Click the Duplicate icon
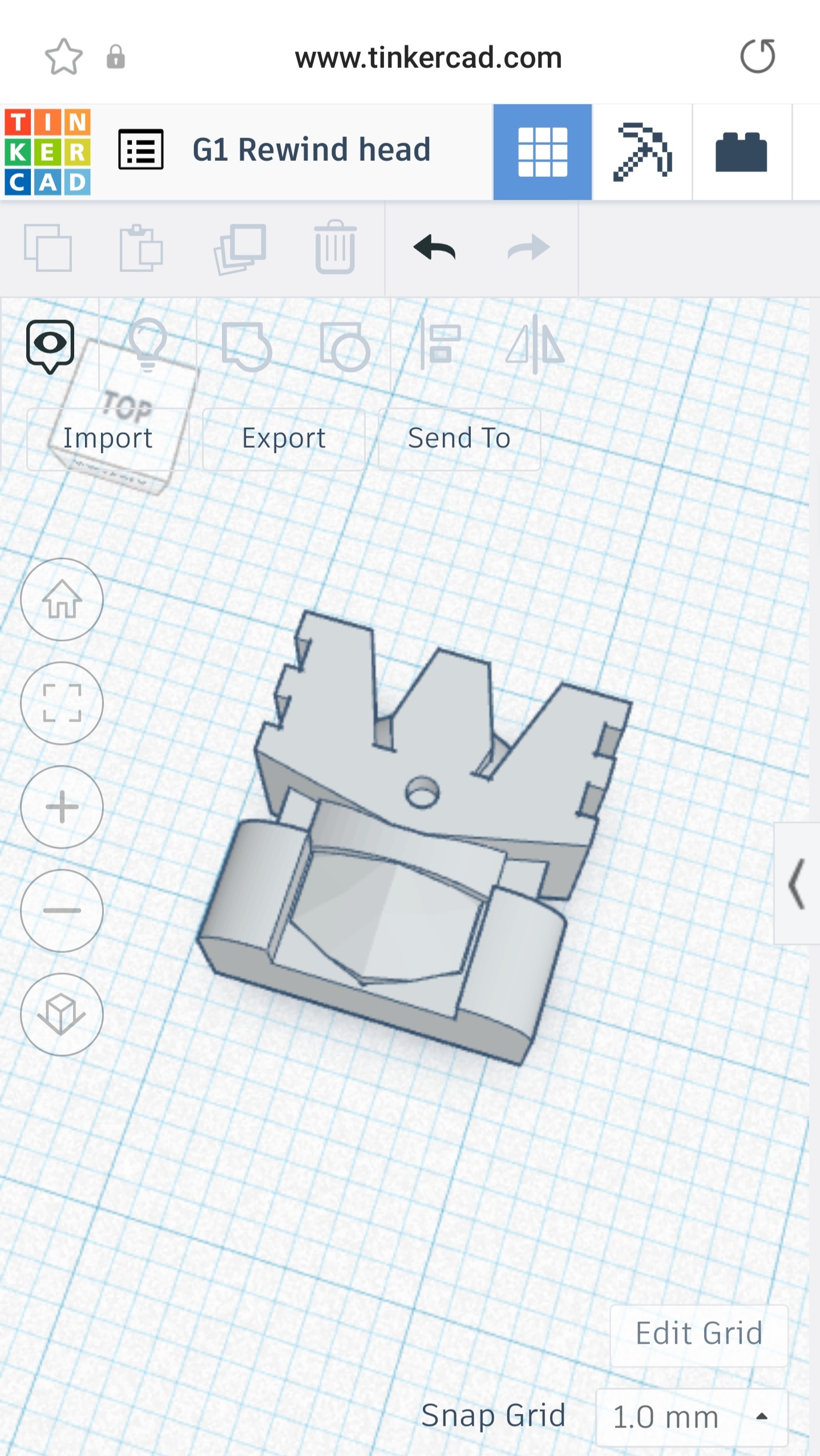The image size is (820, 1456). 240,249
